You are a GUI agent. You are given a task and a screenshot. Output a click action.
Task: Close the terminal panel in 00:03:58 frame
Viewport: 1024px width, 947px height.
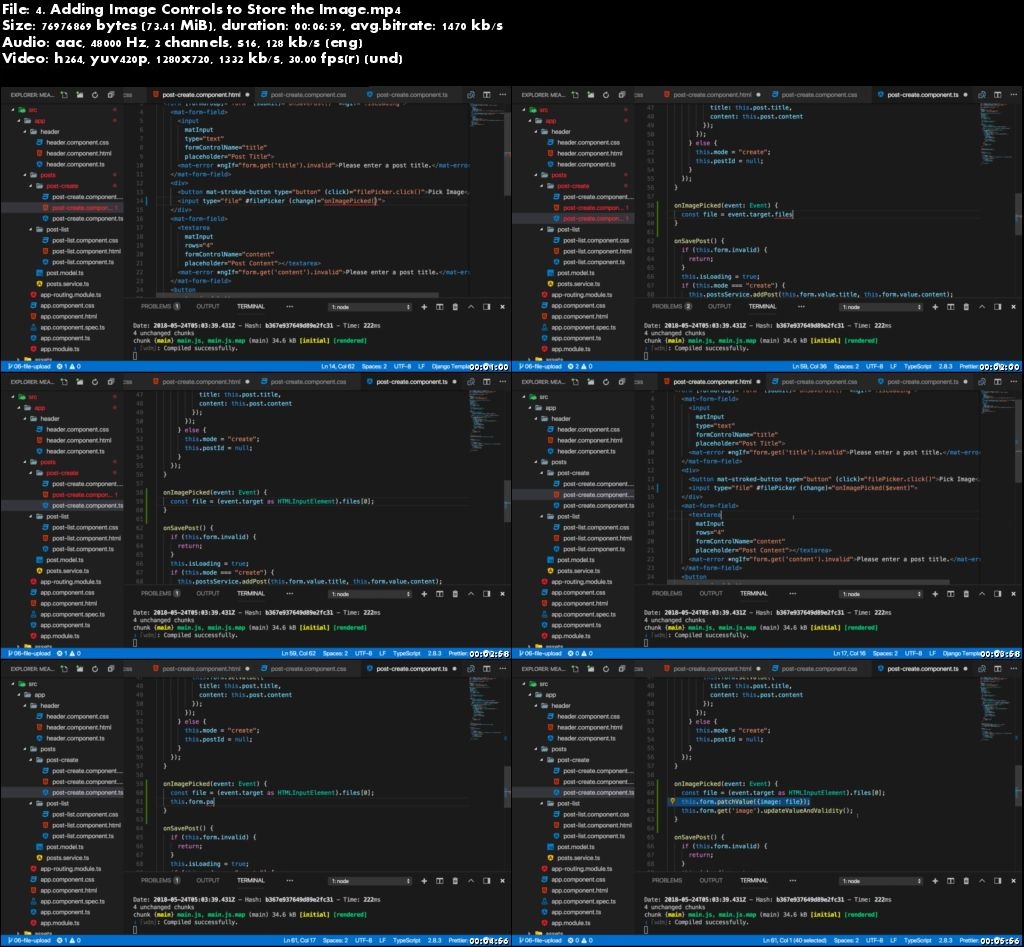1014,594
